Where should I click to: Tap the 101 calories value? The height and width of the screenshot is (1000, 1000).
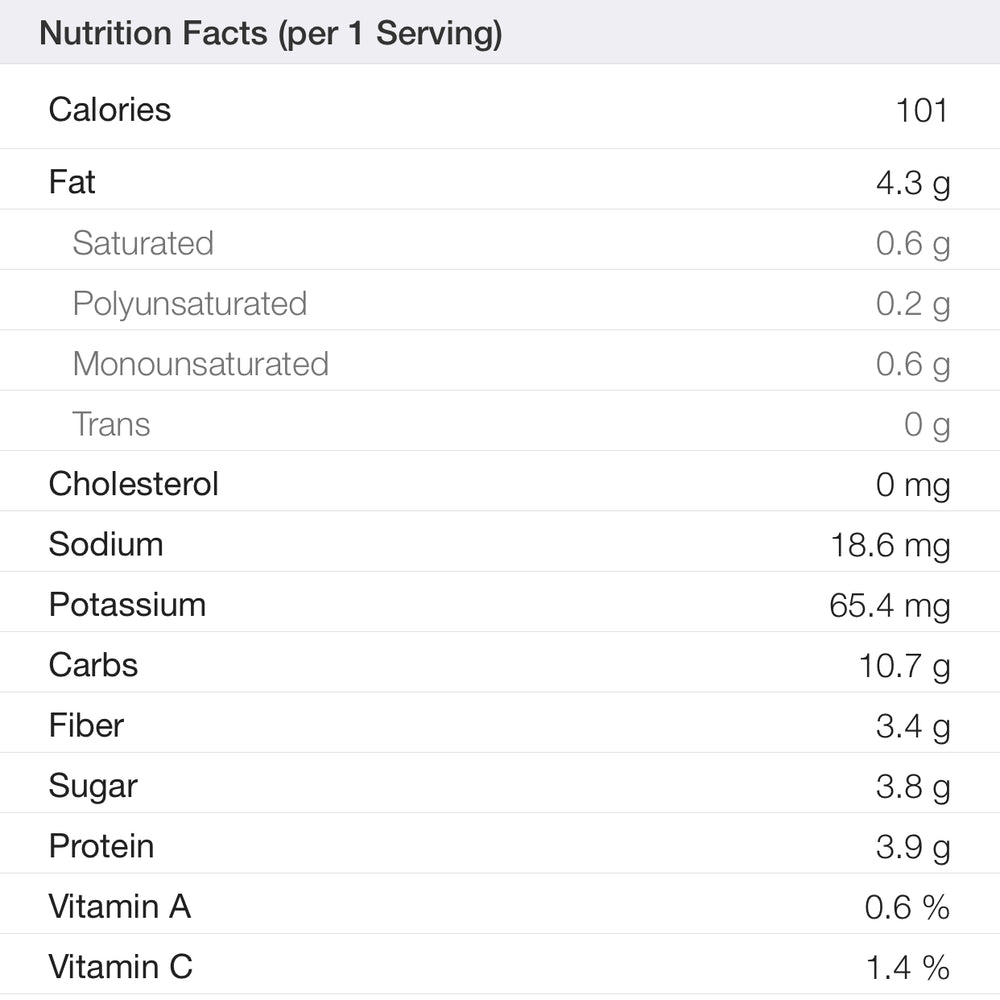click(x=922, y=109)
